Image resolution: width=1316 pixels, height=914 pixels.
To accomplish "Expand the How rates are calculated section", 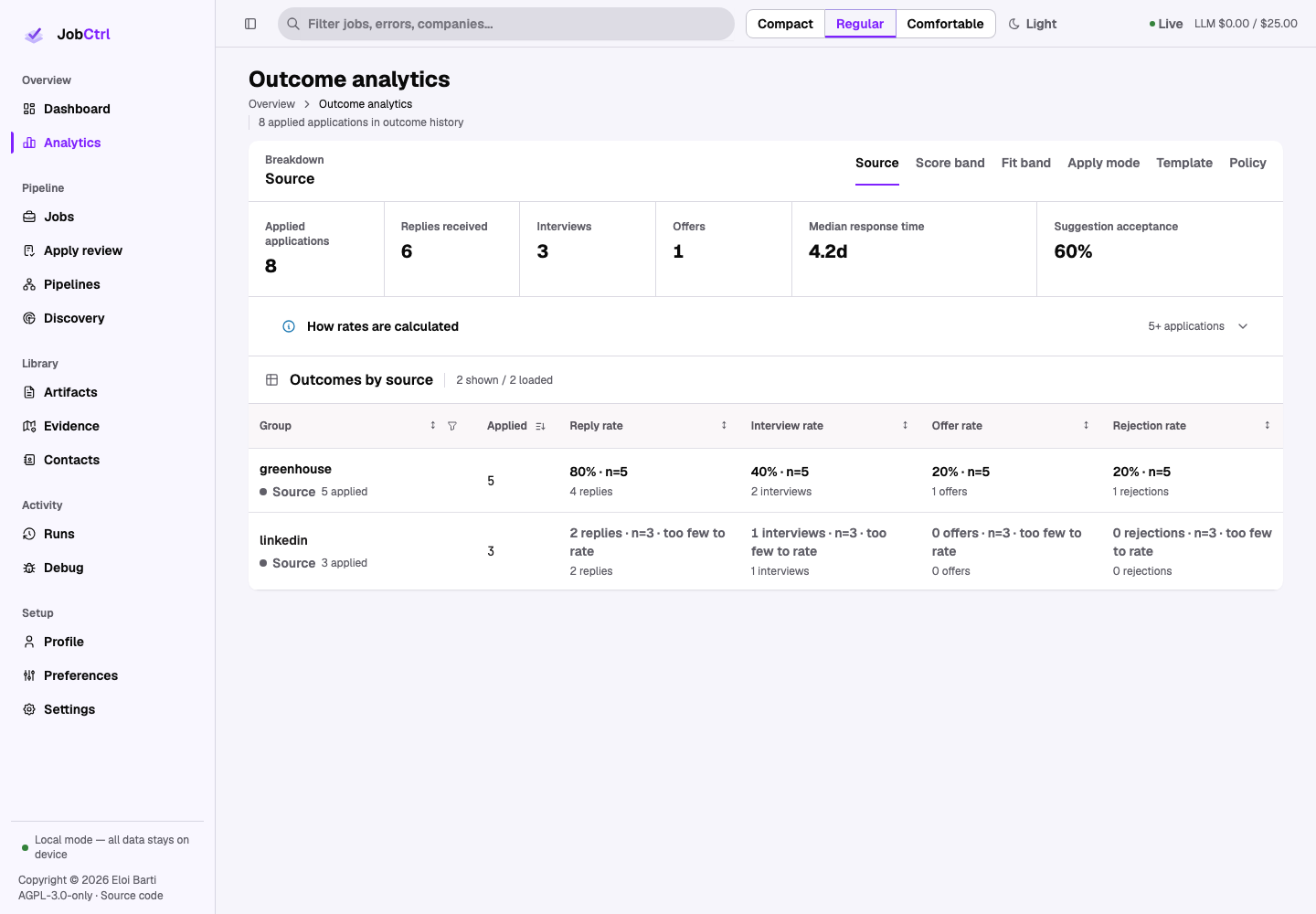I will click(766, 326).
